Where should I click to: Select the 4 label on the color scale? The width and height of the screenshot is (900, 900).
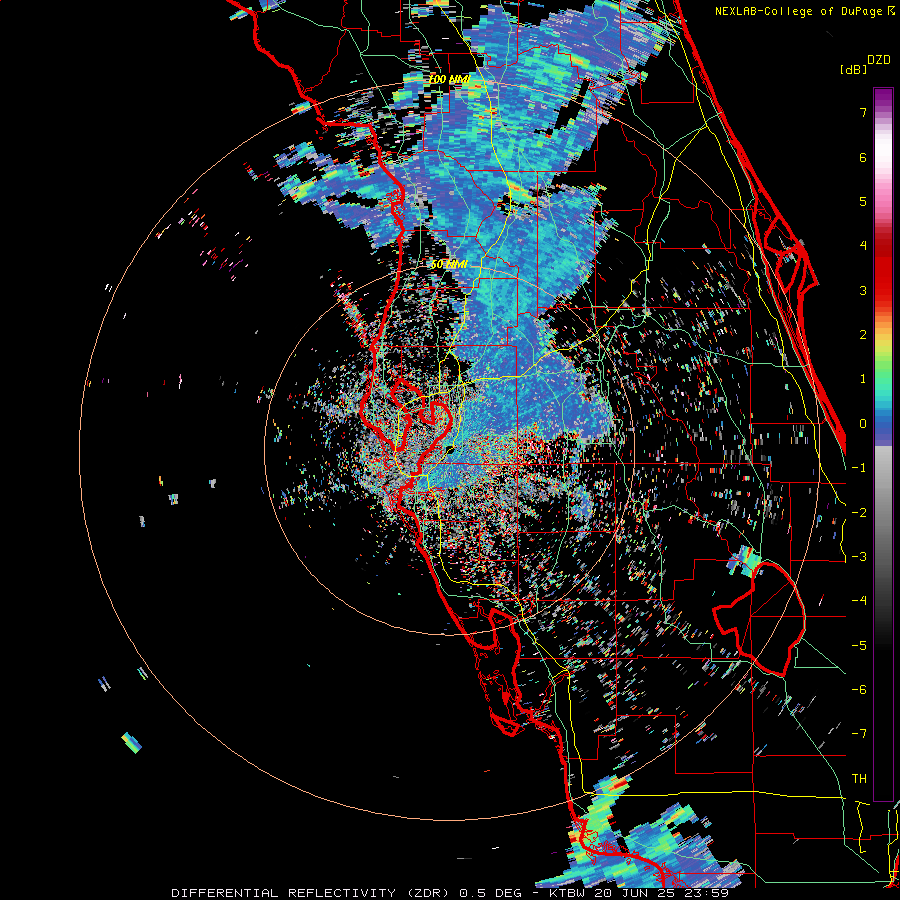click(x=863, y=246)
